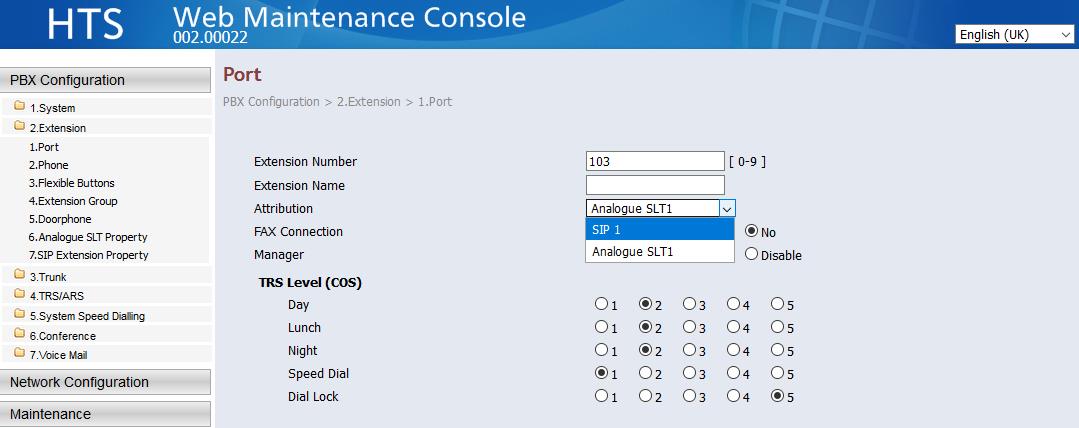Click the Extension Name text field
This screenshot has height=428, width=1079.
[655, 185]
